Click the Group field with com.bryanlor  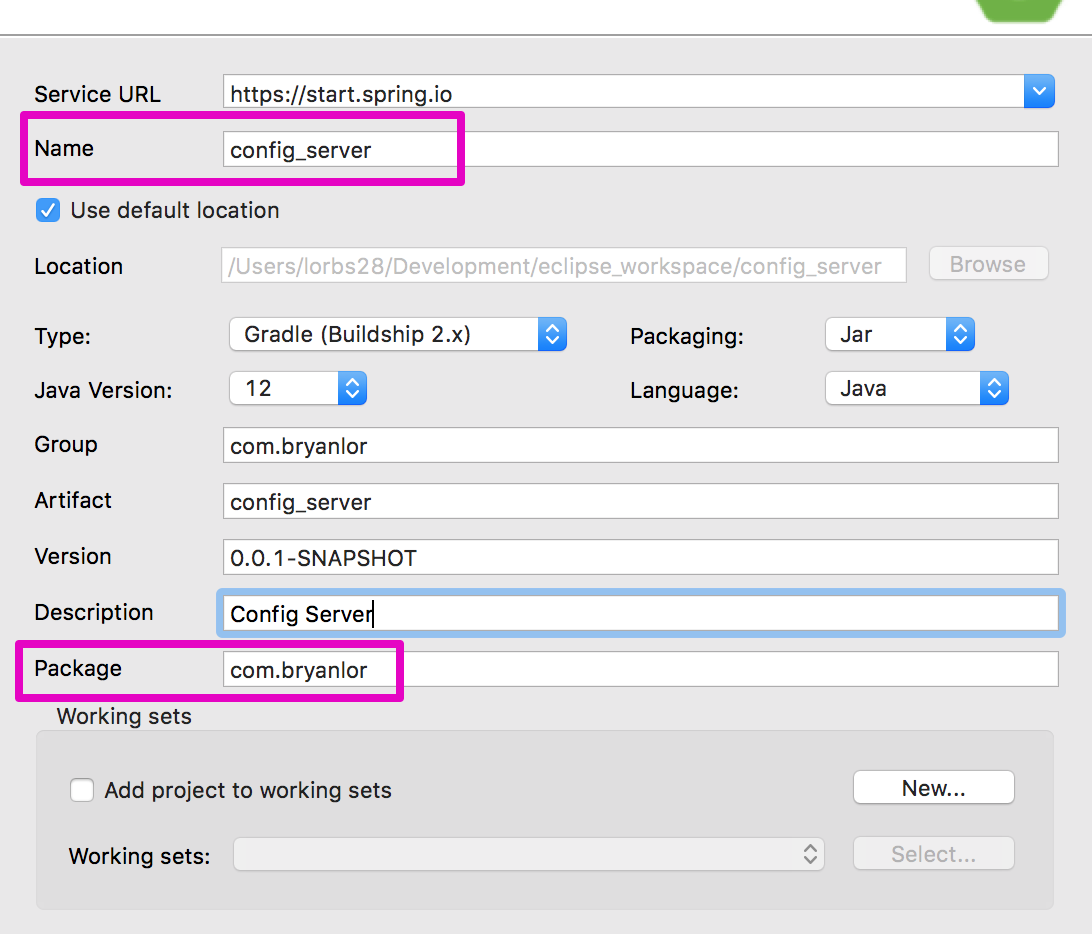(x=640, y=446)
